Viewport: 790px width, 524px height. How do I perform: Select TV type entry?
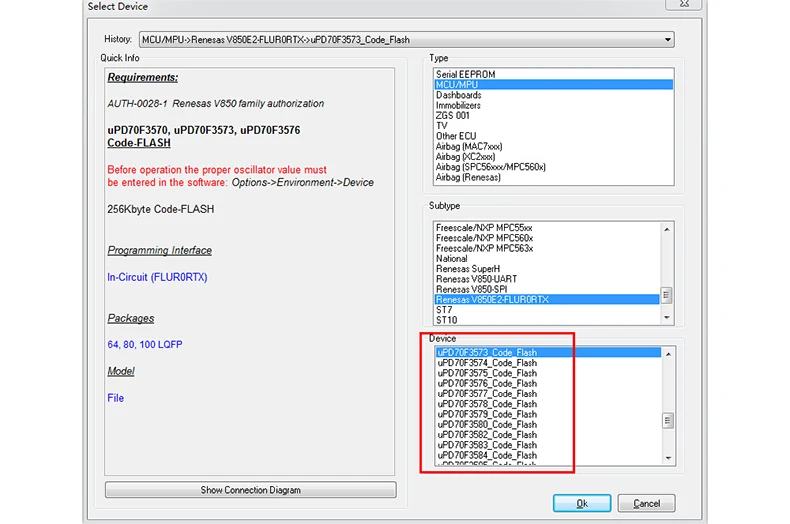click(x=553, y=126)
